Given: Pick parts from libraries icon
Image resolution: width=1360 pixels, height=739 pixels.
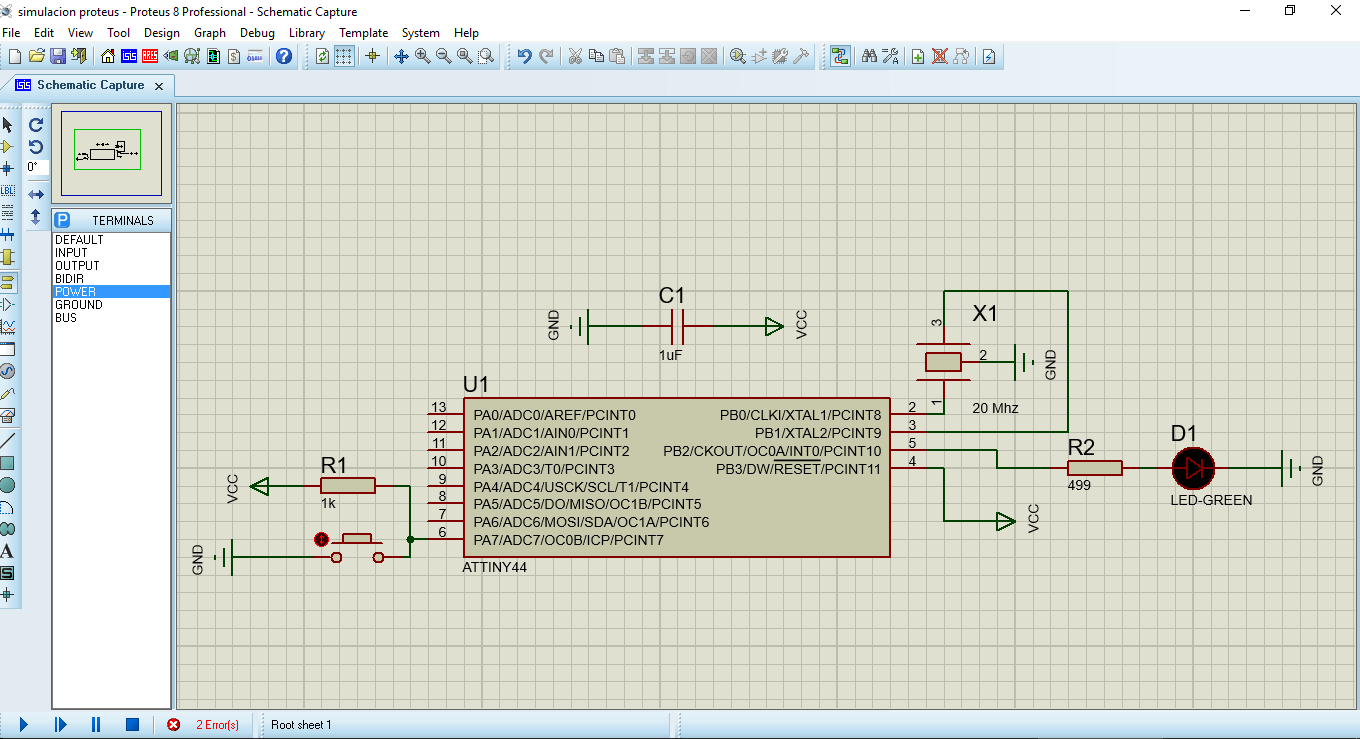Looking at the screenshot, I should click(x=737, y=56).
